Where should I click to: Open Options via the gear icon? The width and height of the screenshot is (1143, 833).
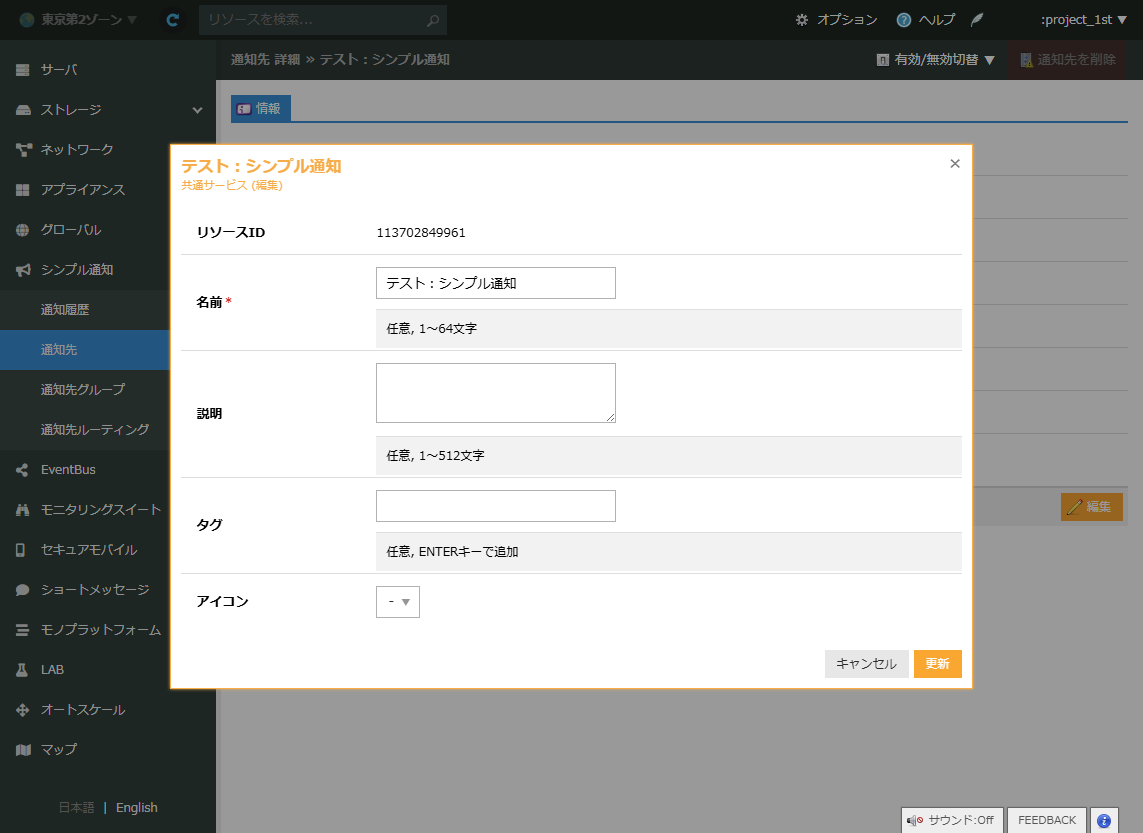(x=802, y=20)
